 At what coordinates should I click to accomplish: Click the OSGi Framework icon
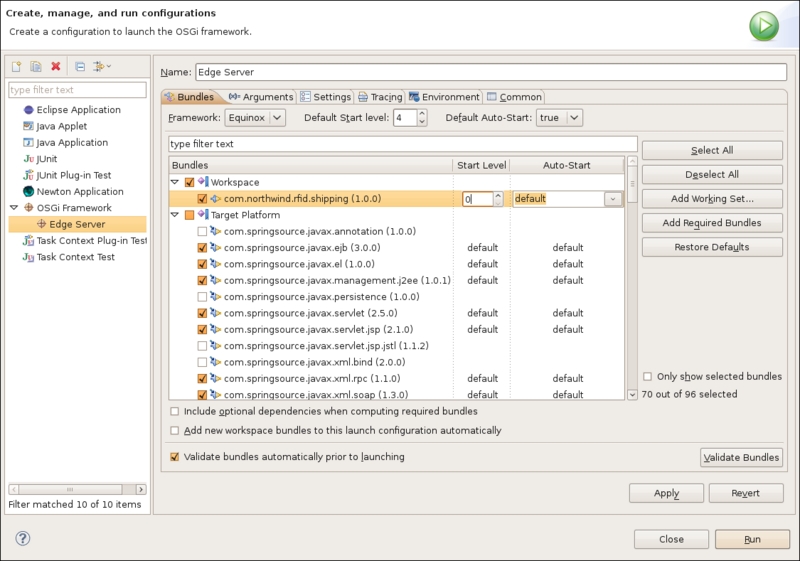coord(29,208)
